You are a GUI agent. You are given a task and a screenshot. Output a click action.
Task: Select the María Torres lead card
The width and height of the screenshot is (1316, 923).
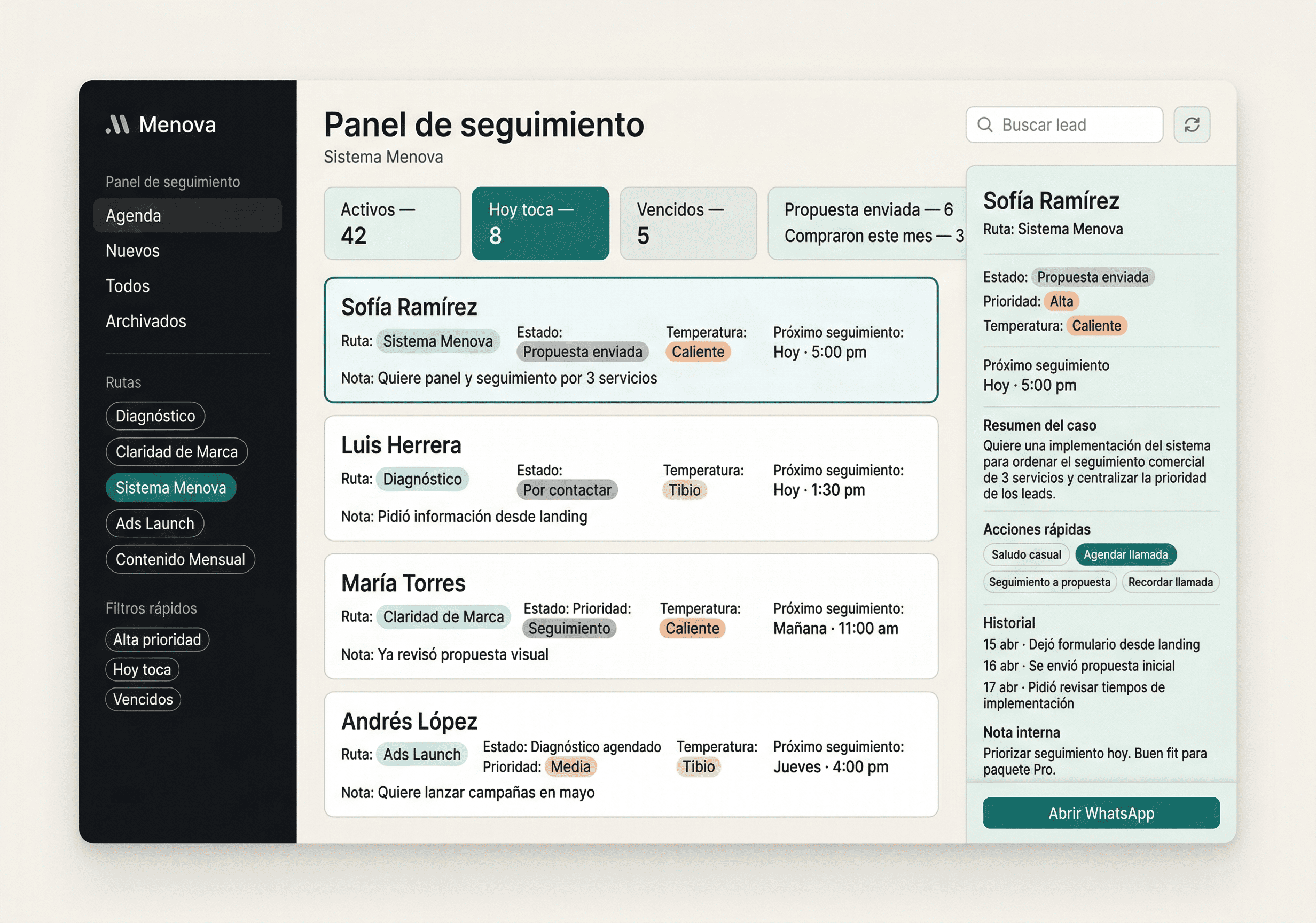pyautogui.click(x=630, y=616)
